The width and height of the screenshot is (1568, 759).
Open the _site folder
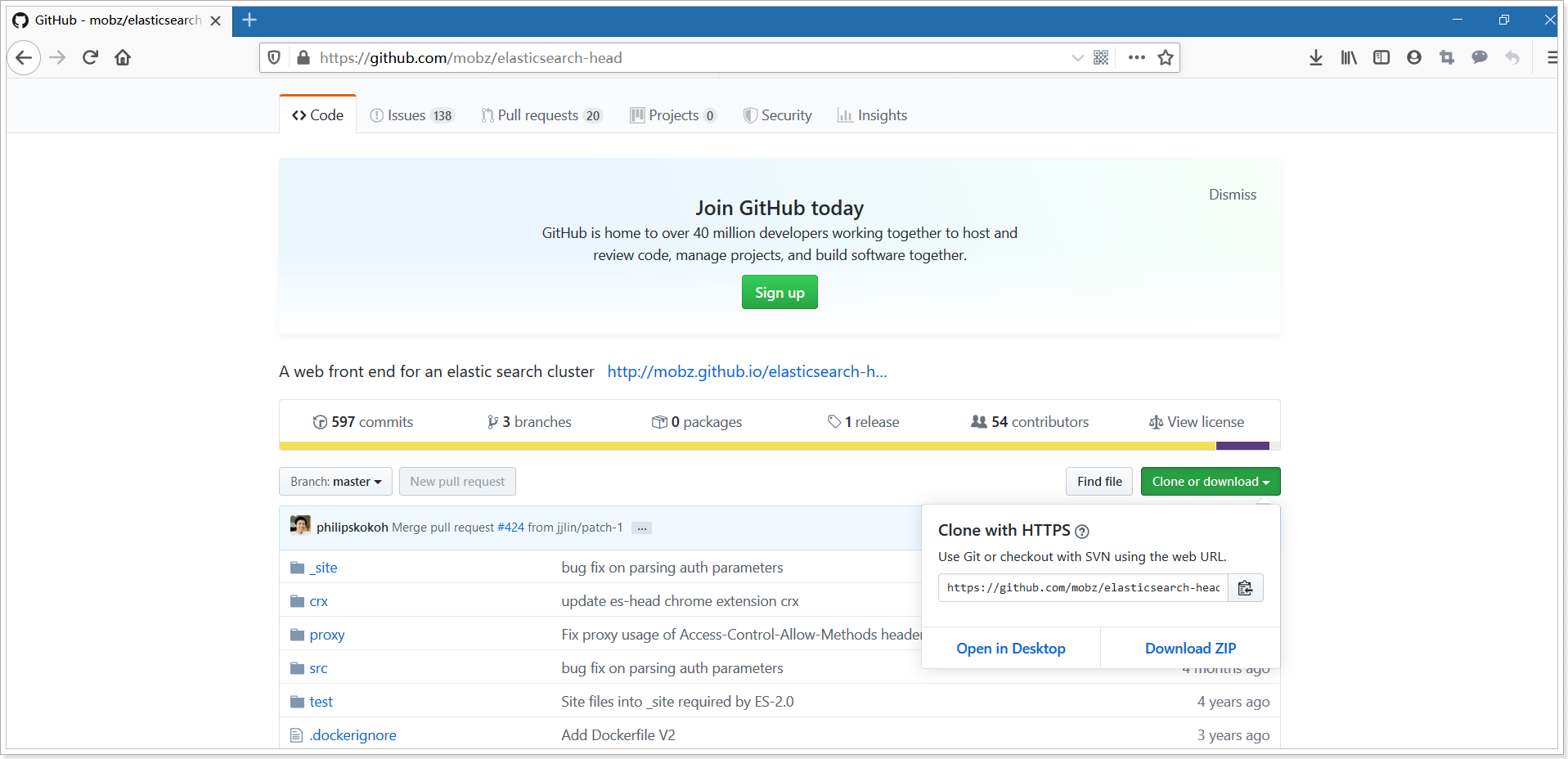pos(323,568)
